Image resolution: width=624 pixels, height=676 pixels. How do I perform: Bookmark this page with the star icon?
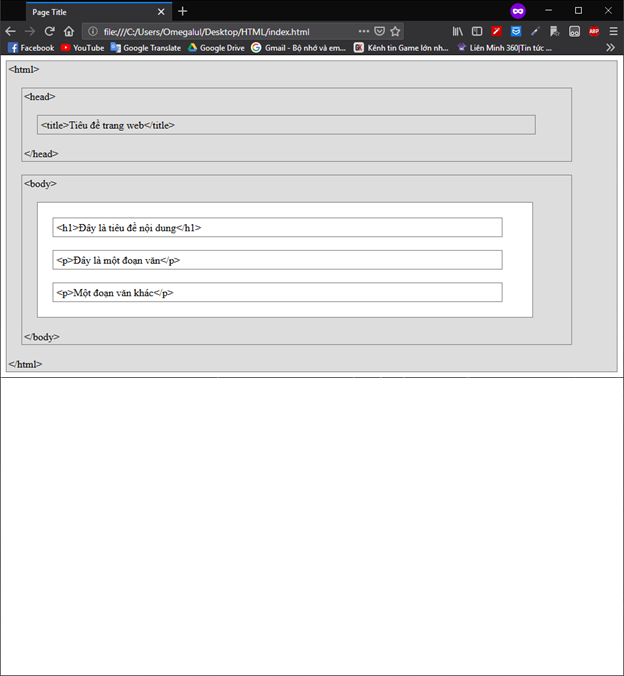[395, 31]
